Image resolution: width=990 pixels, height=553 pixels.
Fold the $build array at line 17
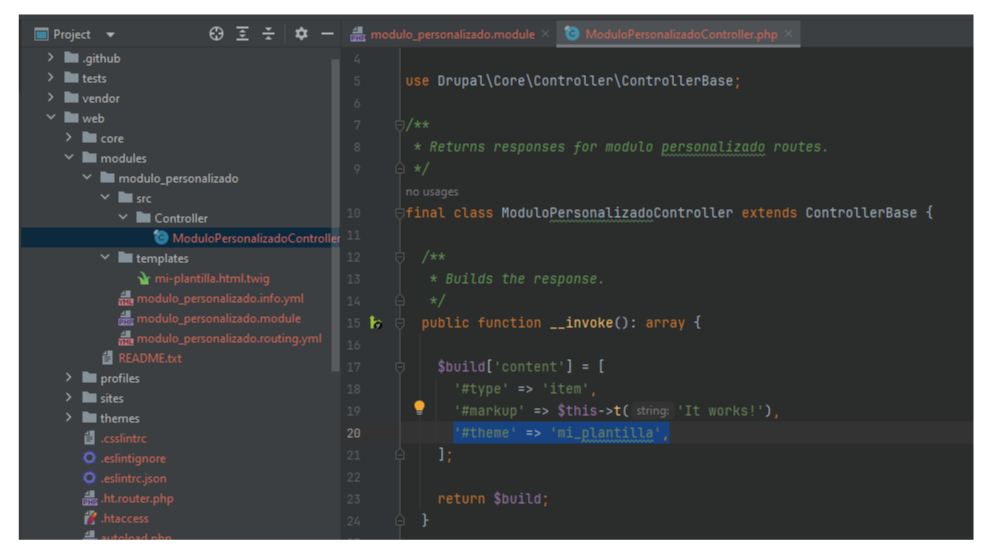pyautogui.click(x=399, y=367)
